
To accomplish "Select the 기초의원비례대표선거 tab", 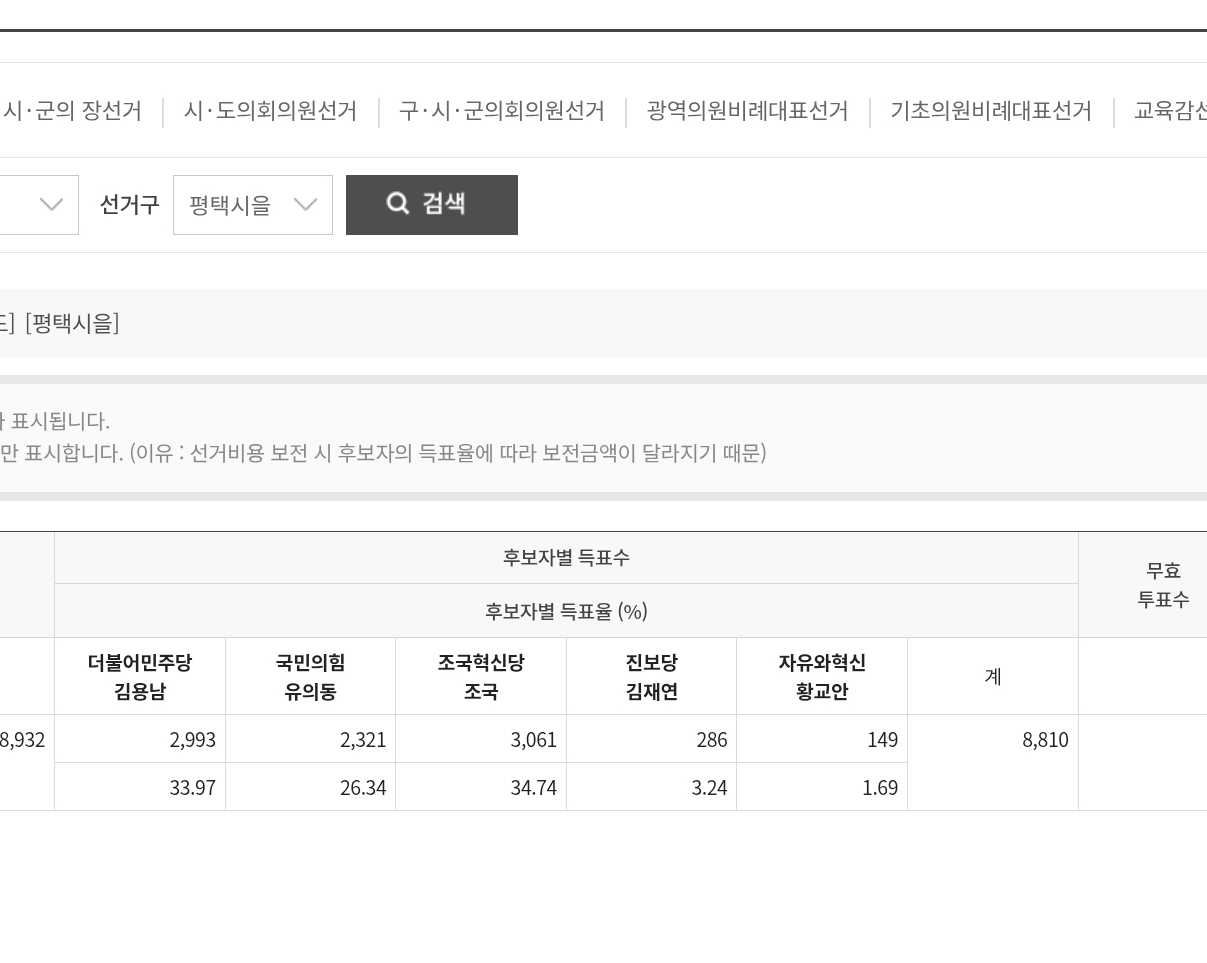I will click(991, 111).
